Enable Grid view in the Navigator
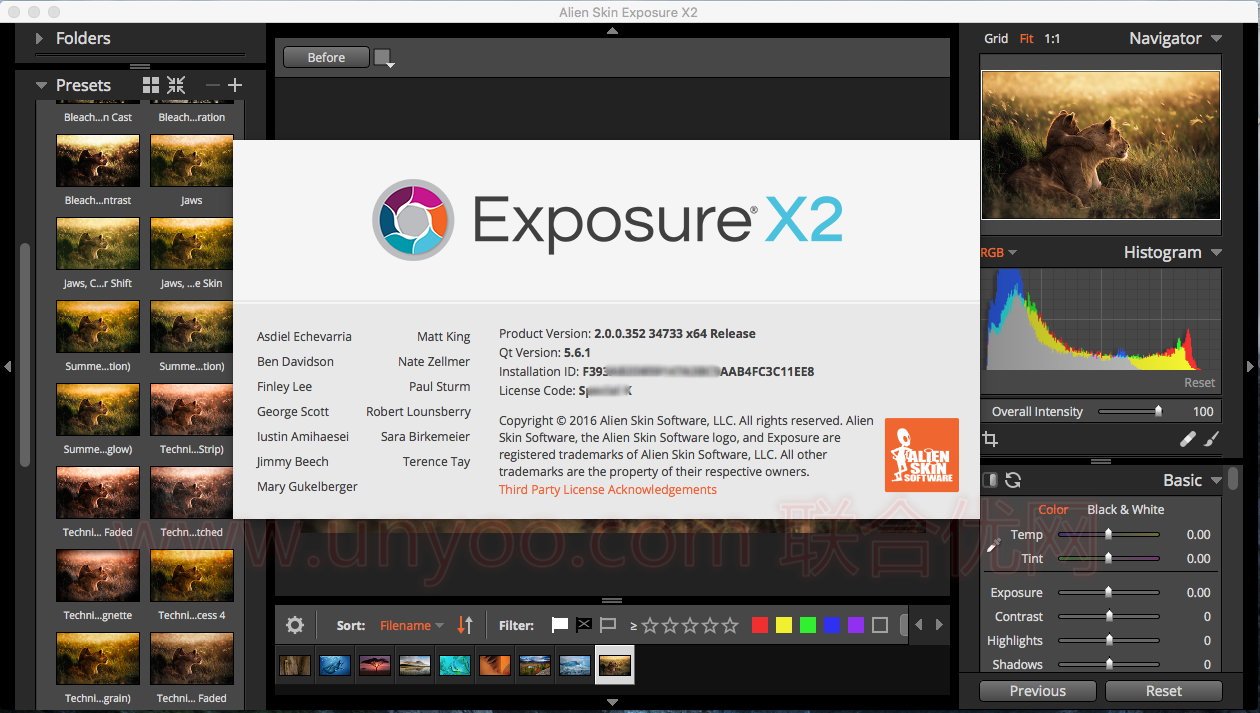The image size is (1260, 713). pos(996,38)
